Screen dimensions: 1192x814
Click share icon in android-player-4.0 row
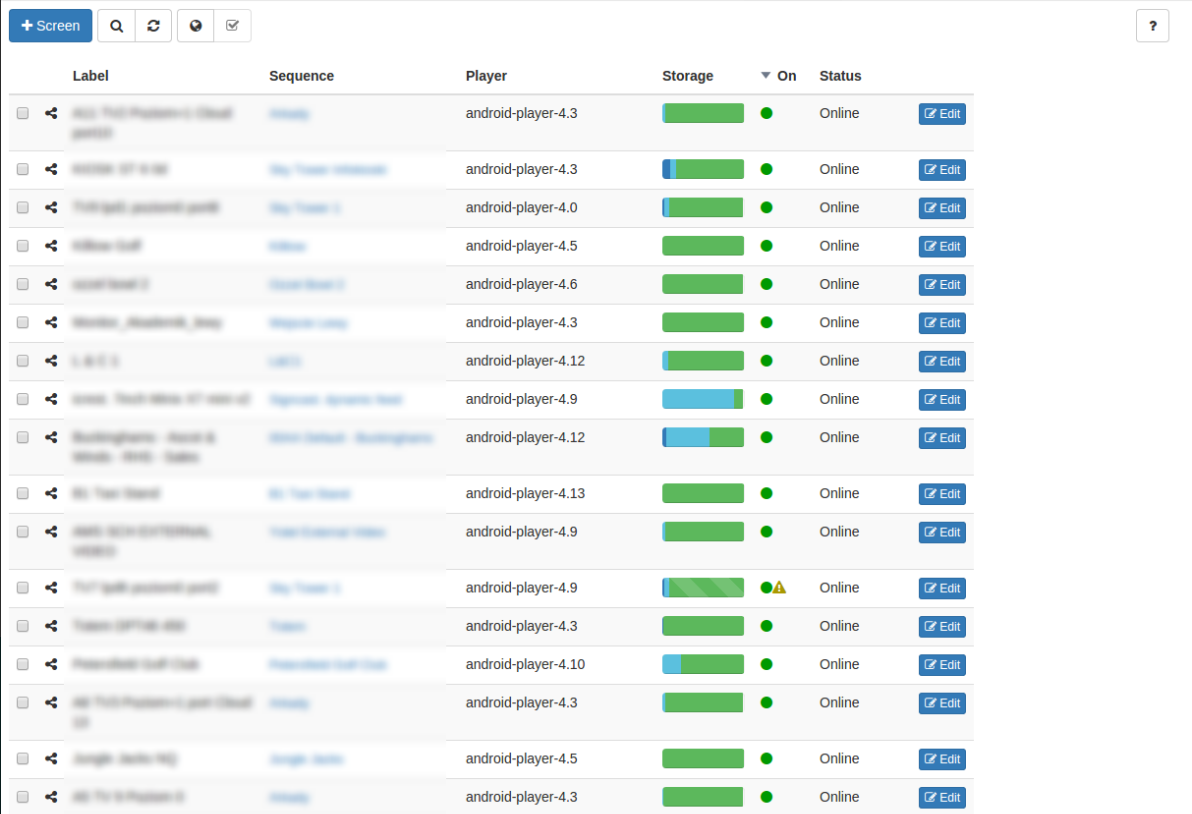tap(51, 207)
